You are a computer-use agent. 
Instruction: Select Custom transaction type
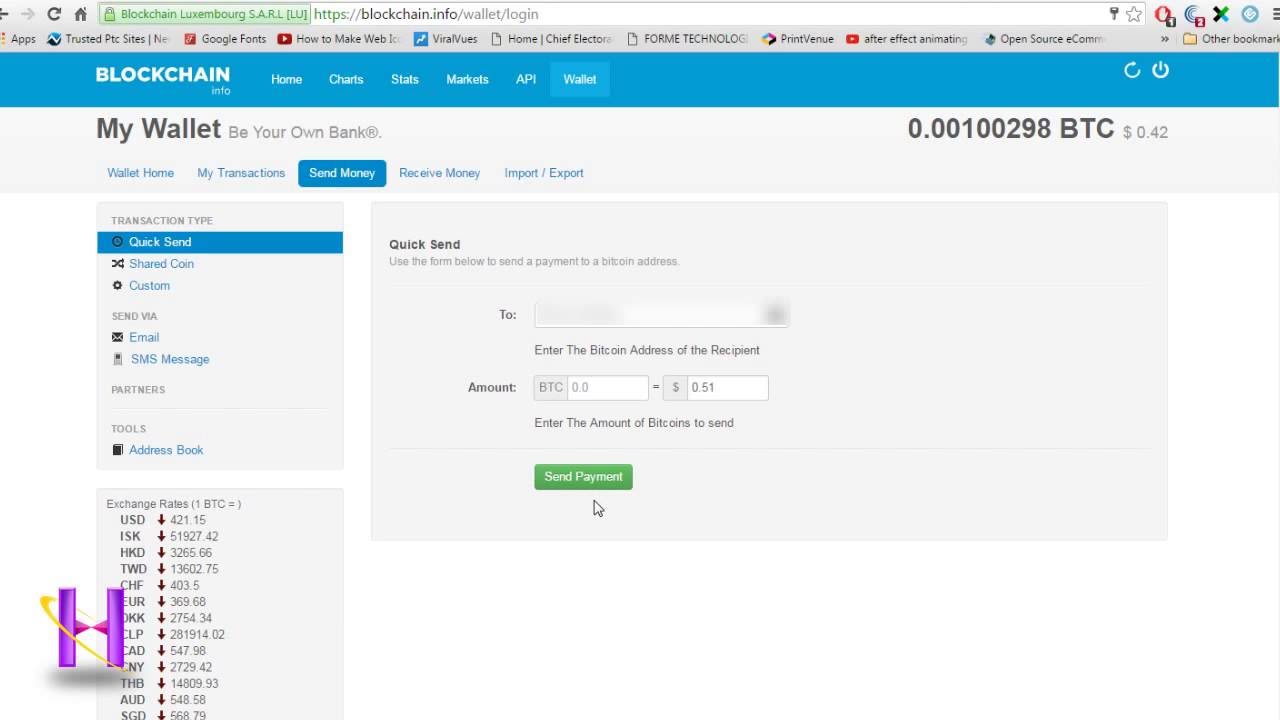[x=149, y=286]
